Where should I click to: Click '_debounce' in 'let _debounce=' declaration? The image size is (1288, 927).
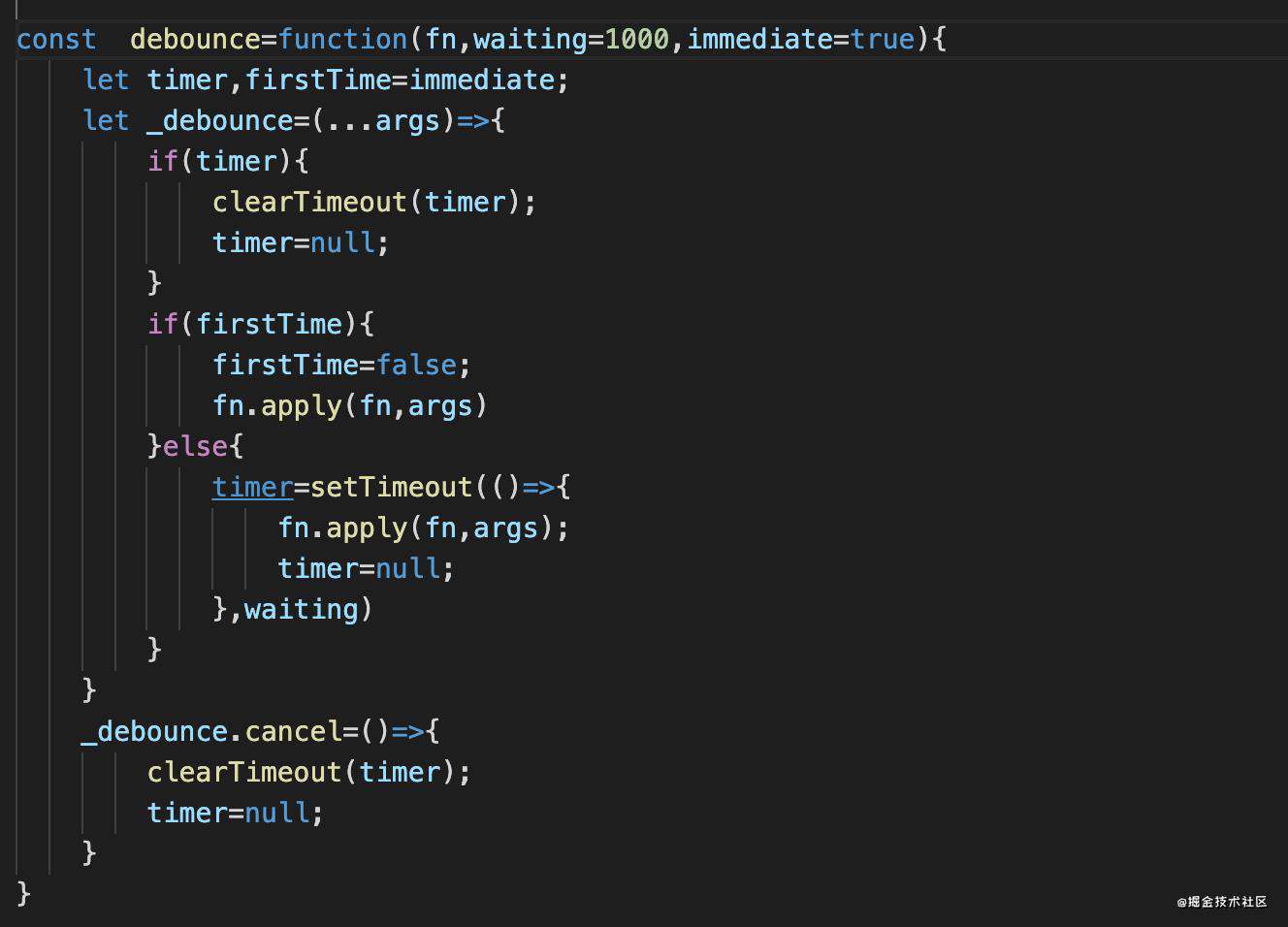(220, 121)
